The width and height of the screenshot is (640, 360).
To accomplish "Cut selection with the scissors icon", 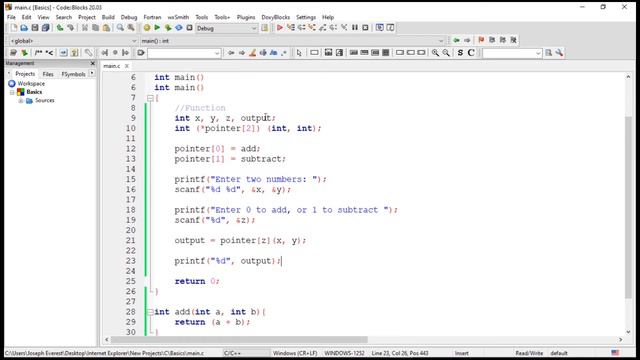I will (x=85, y=28).
